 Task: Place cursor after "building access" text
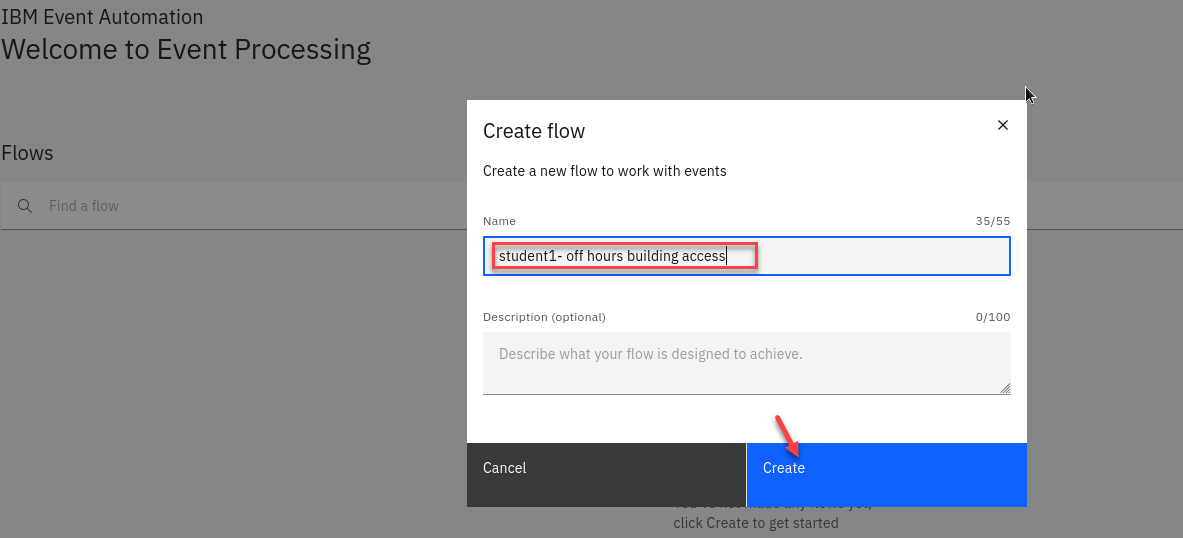(x=727, y=256)
